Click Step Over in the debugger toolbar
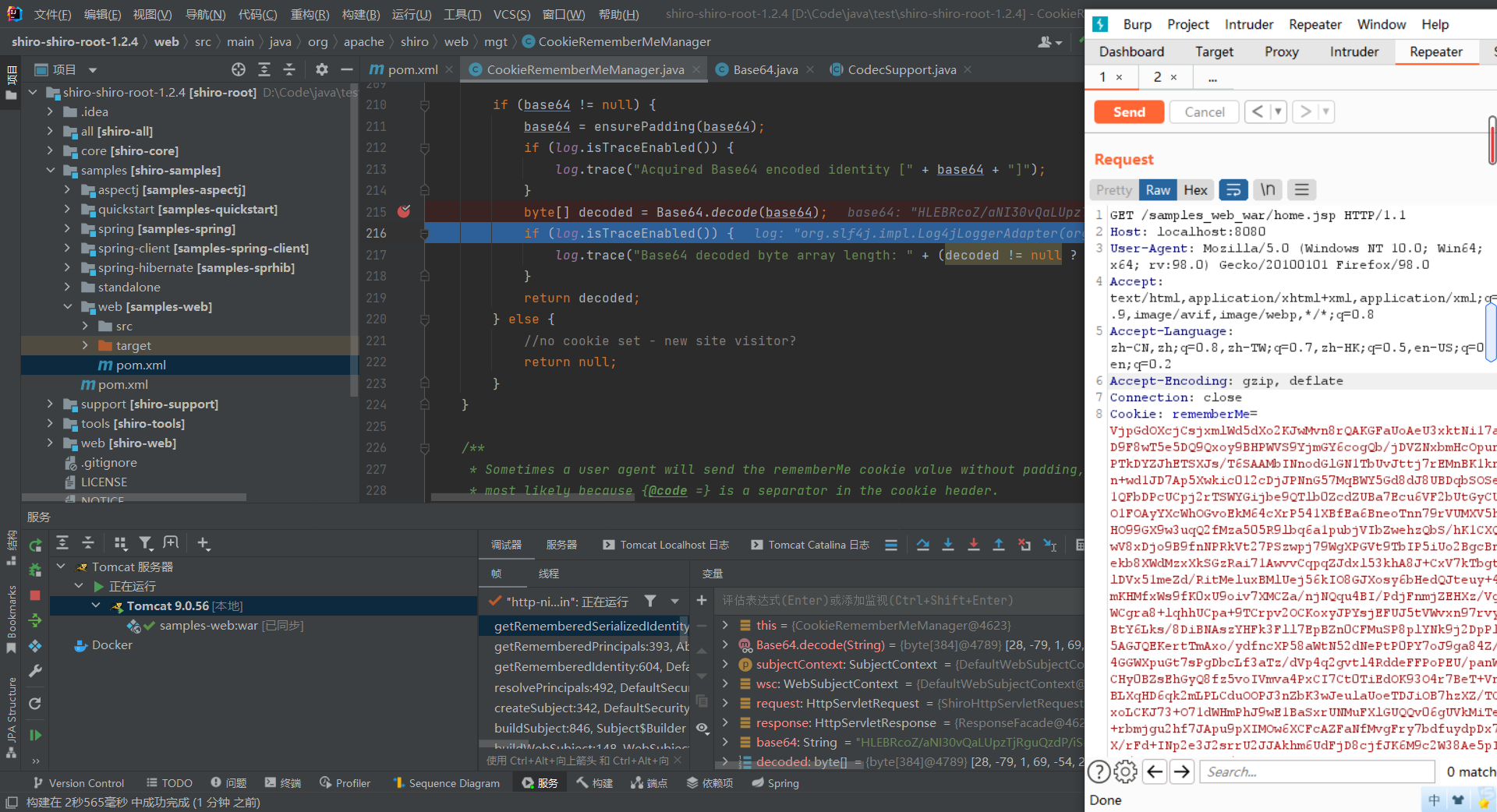The height and width of the screenshot is (812, 1497). coord(923,545)
